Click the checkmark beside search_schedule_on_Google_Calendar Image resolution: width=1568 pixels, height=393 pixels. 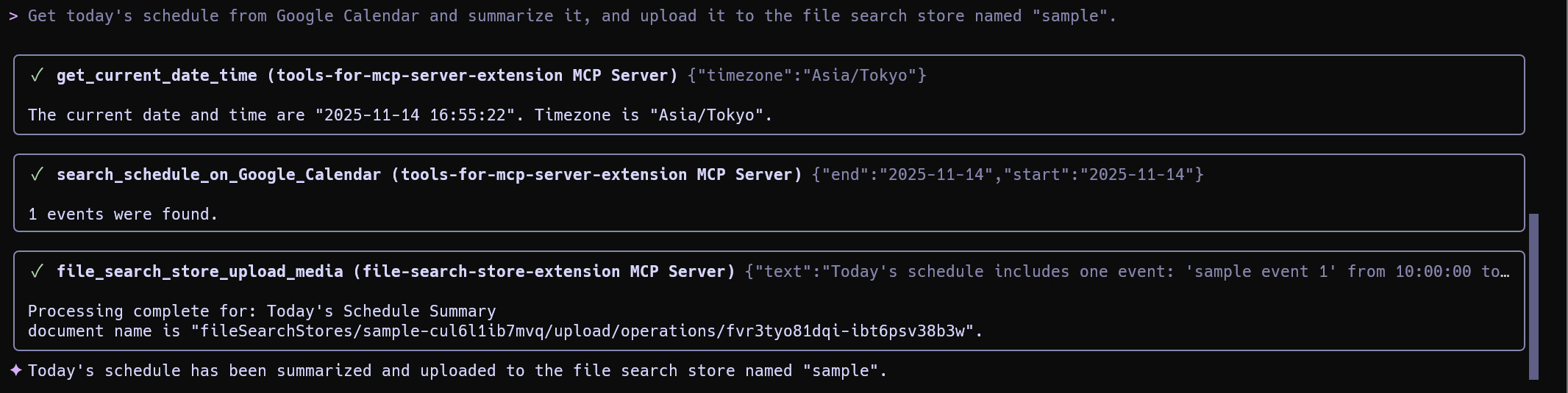click(x=37, y=175)
